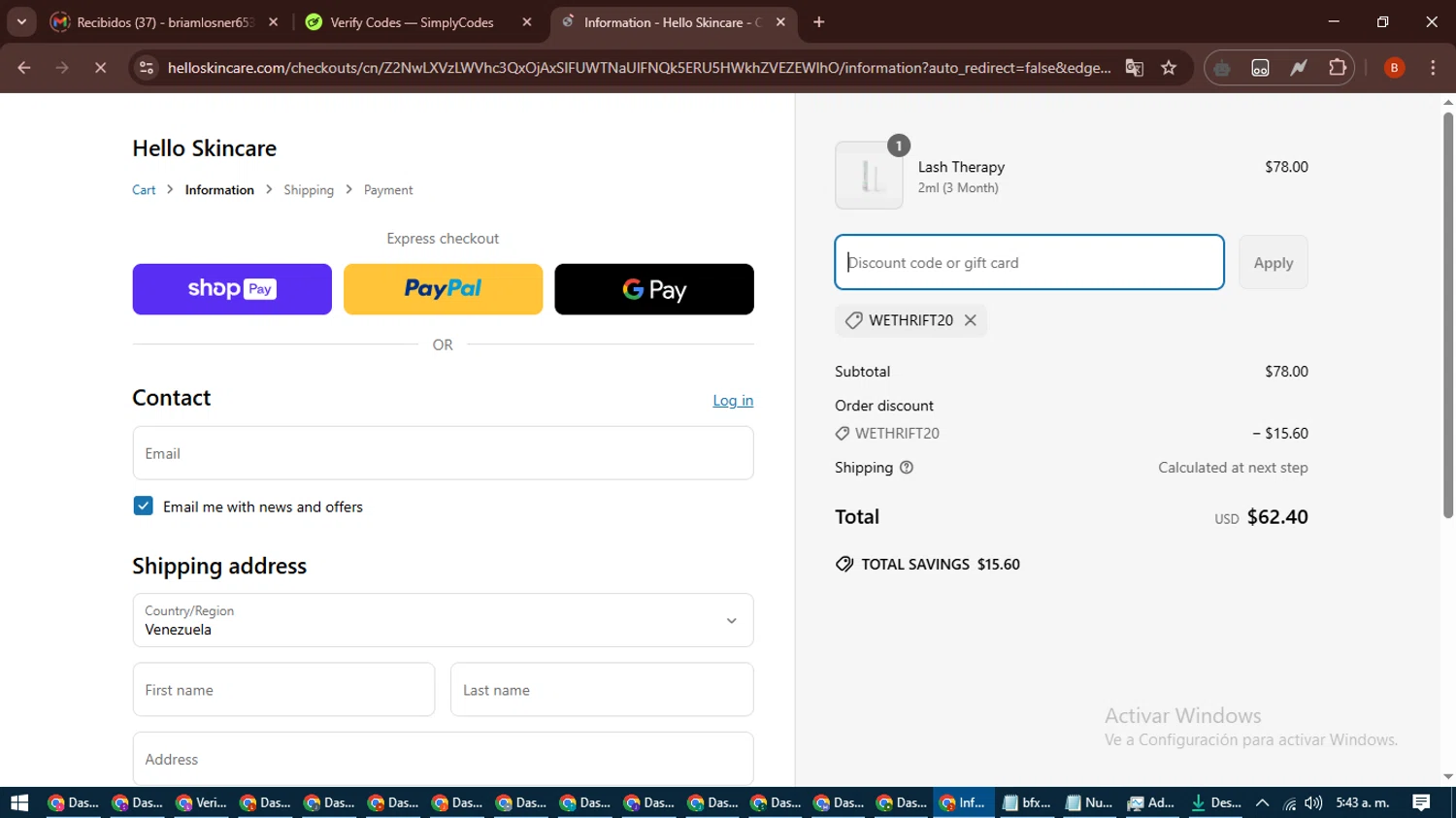Open the Des... downloads taskbar item
Viewport: 1456px width, 818px height.
click(x=1215, y=802)
